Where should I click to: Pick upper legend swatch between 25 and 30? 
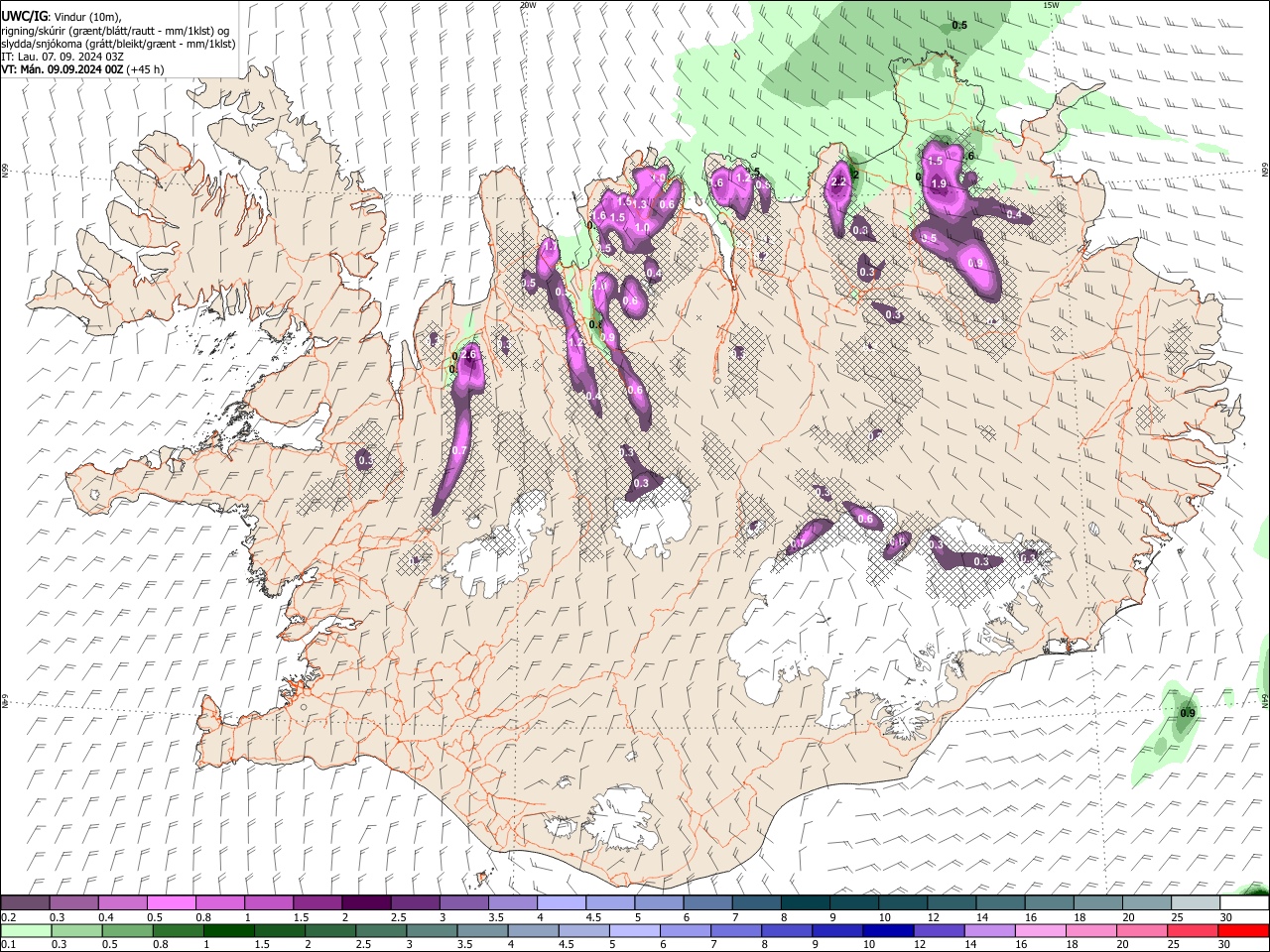point(1196,903)
